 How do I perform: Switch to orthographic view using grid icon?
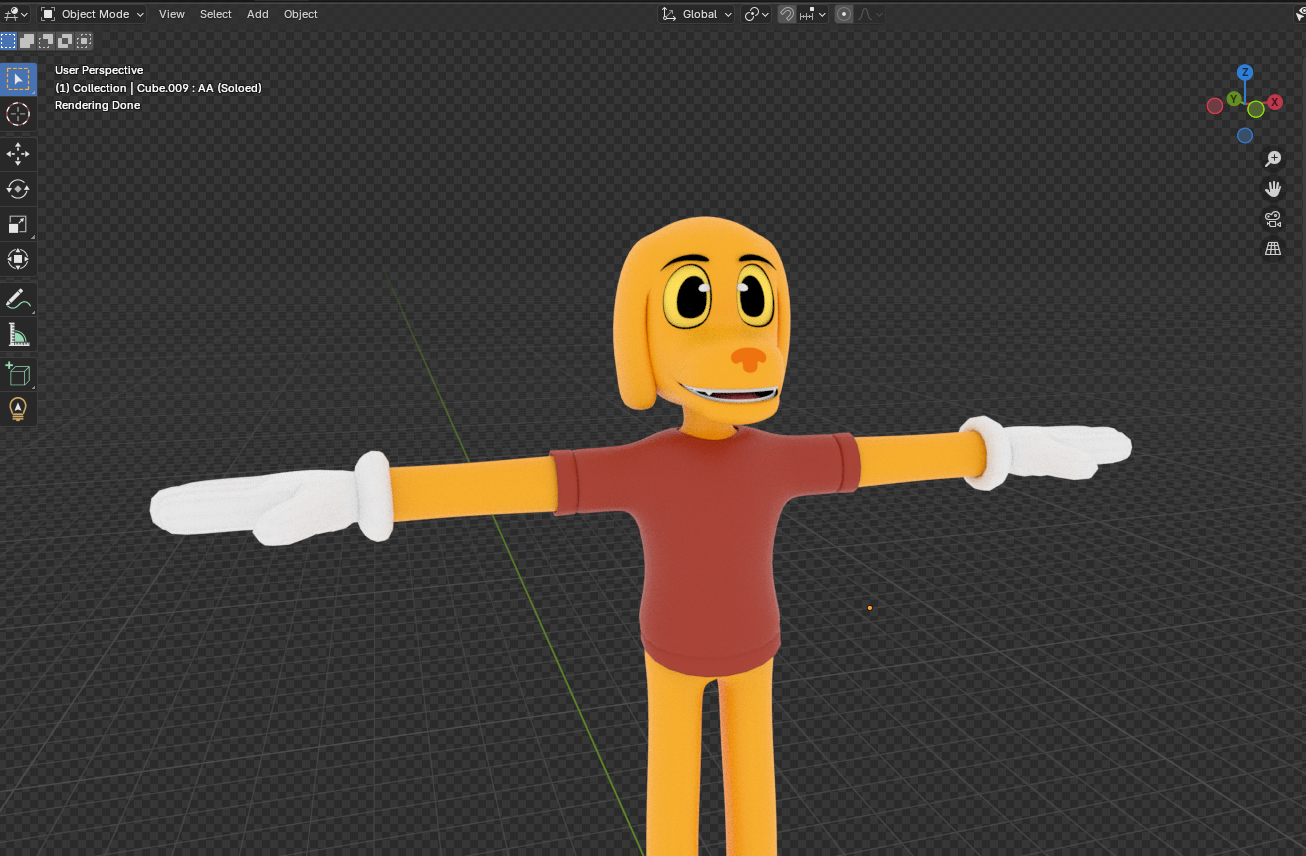point(1273,249)
